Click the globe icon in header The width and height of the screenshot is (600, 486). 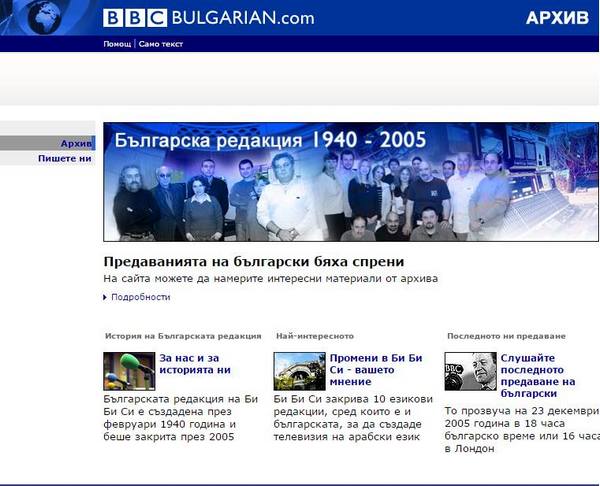(45, 17)
